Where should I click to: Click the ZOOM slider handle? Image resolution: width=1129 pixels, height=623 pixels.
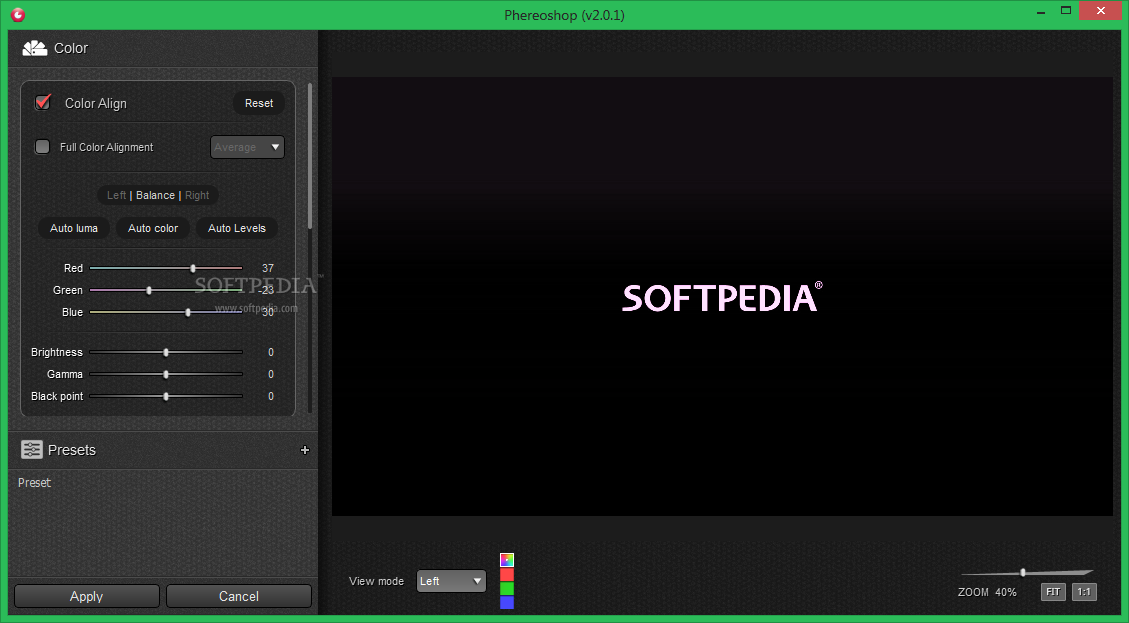point(1022,573)
